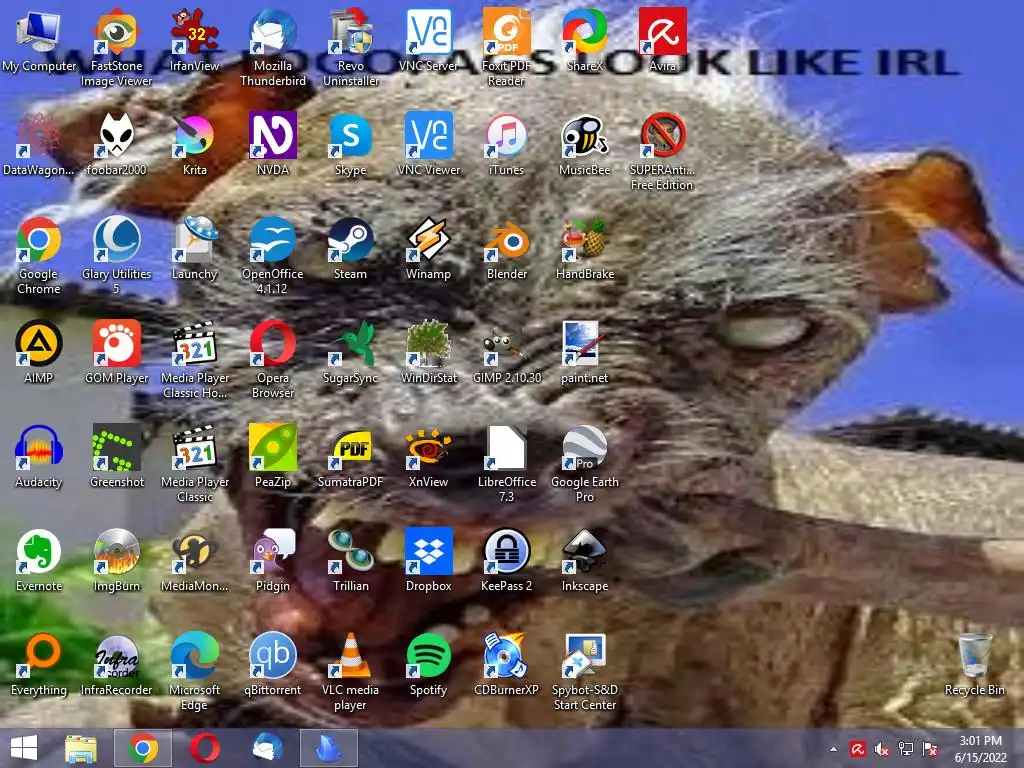This screenshot has width=1024, height=768.
Task: Select the Recycle Bin
Action: (x=974, y=665)
